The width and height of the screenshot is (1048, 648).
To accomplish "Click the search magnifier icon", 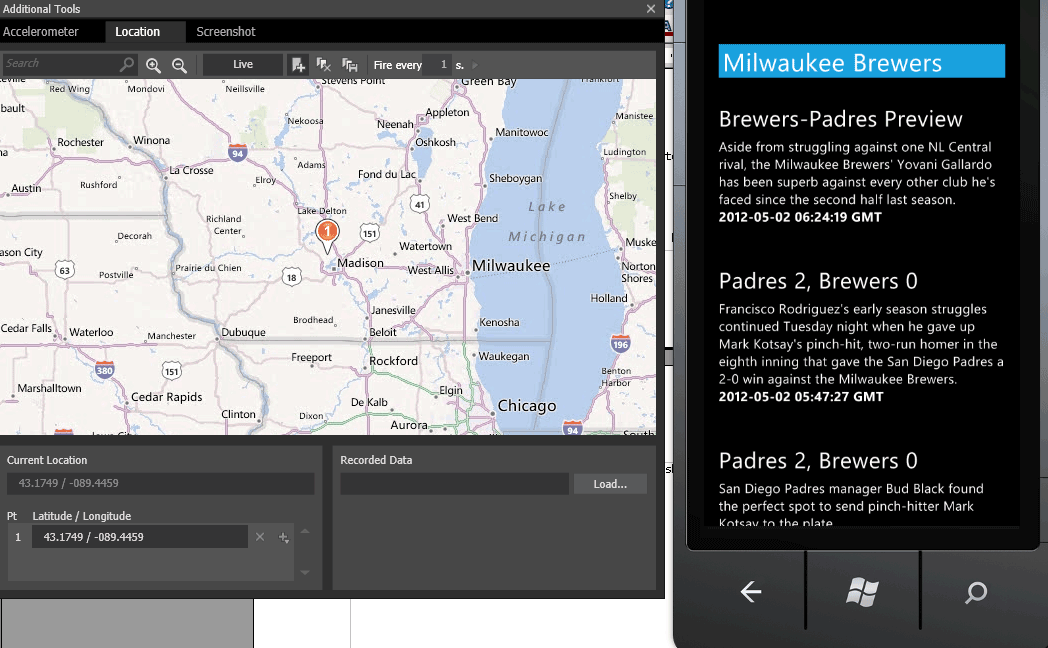I will [126, 64].
